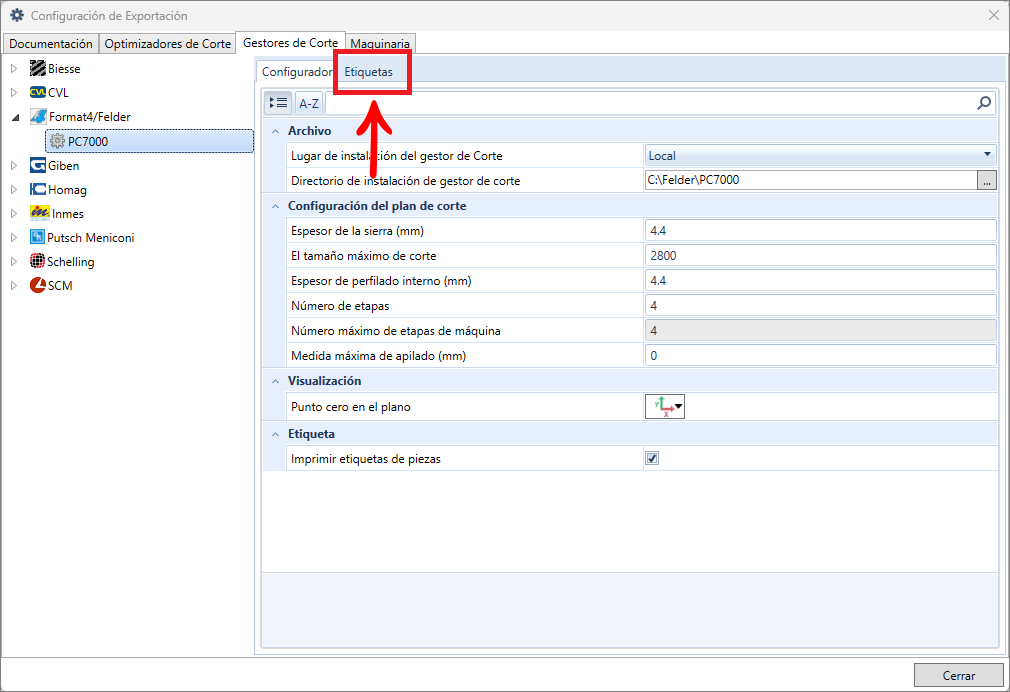Open the Documentación tab
1010x692 pixels.
click(51, 43)
